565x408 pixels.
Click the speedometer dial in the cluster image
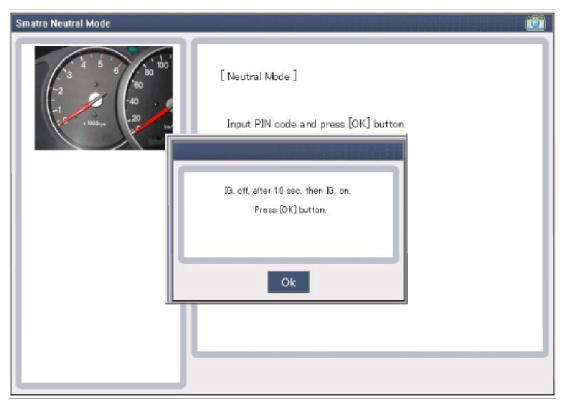(x=150, y=99)
